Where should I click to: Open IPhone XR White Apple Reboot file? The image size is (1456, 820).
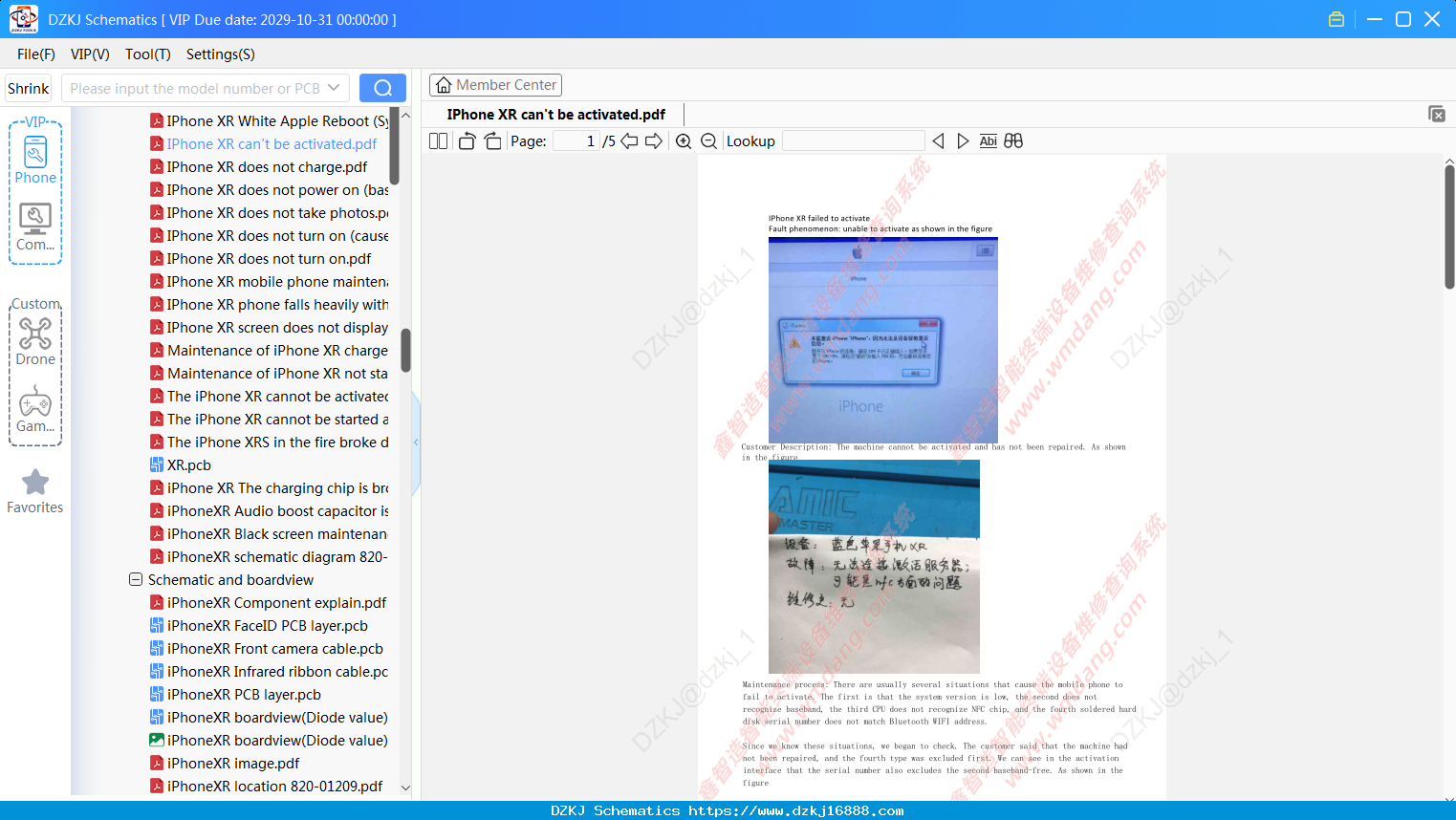coord(270,121)
